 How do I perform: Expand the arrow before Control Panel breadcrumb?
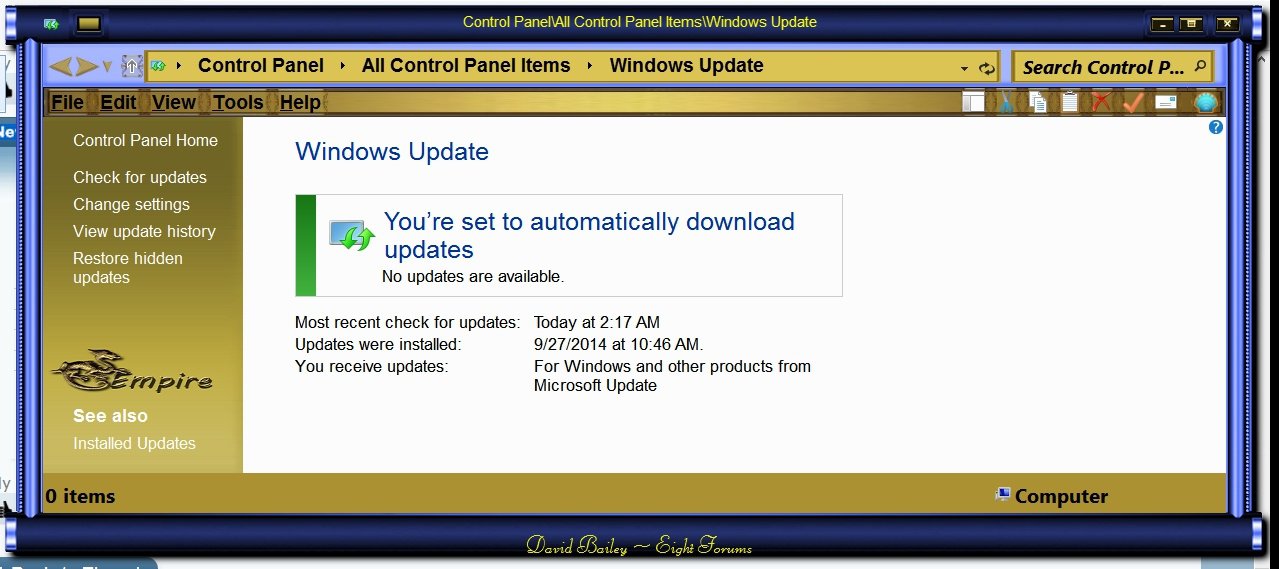[179, 66]
